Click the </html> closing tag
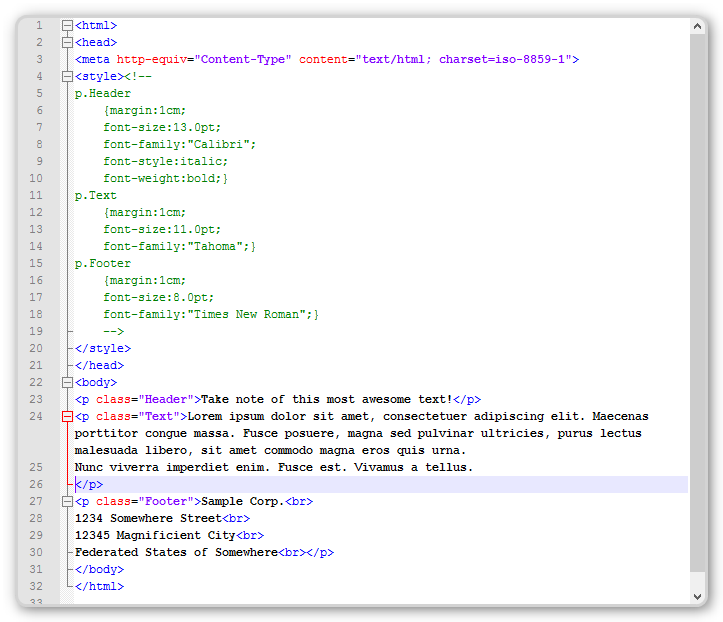The height and width of the screenshot is (622, 723). tap(100, 586)
